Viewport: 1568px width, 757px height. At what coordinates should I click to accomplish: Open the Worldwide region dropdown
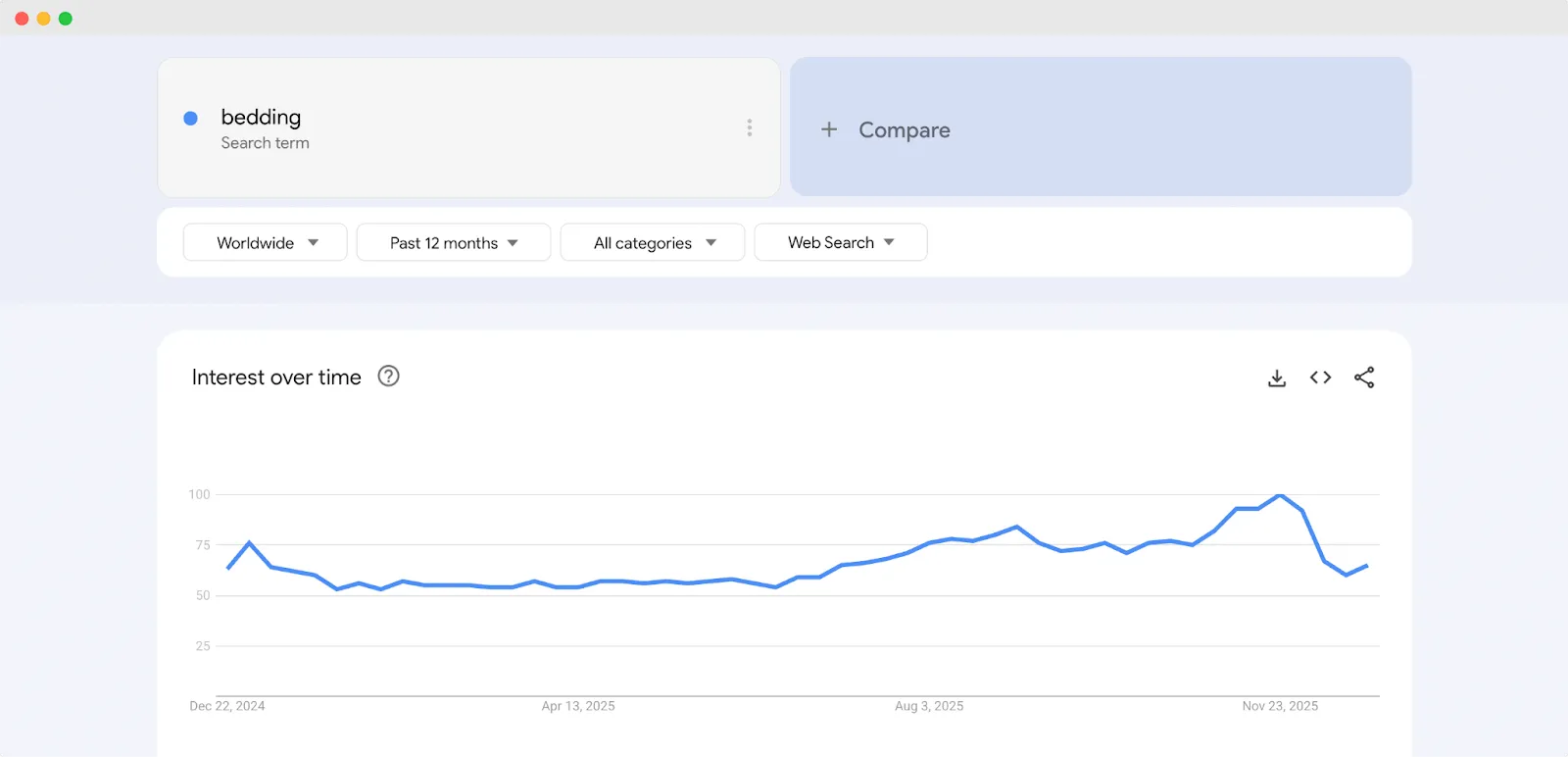266,242
